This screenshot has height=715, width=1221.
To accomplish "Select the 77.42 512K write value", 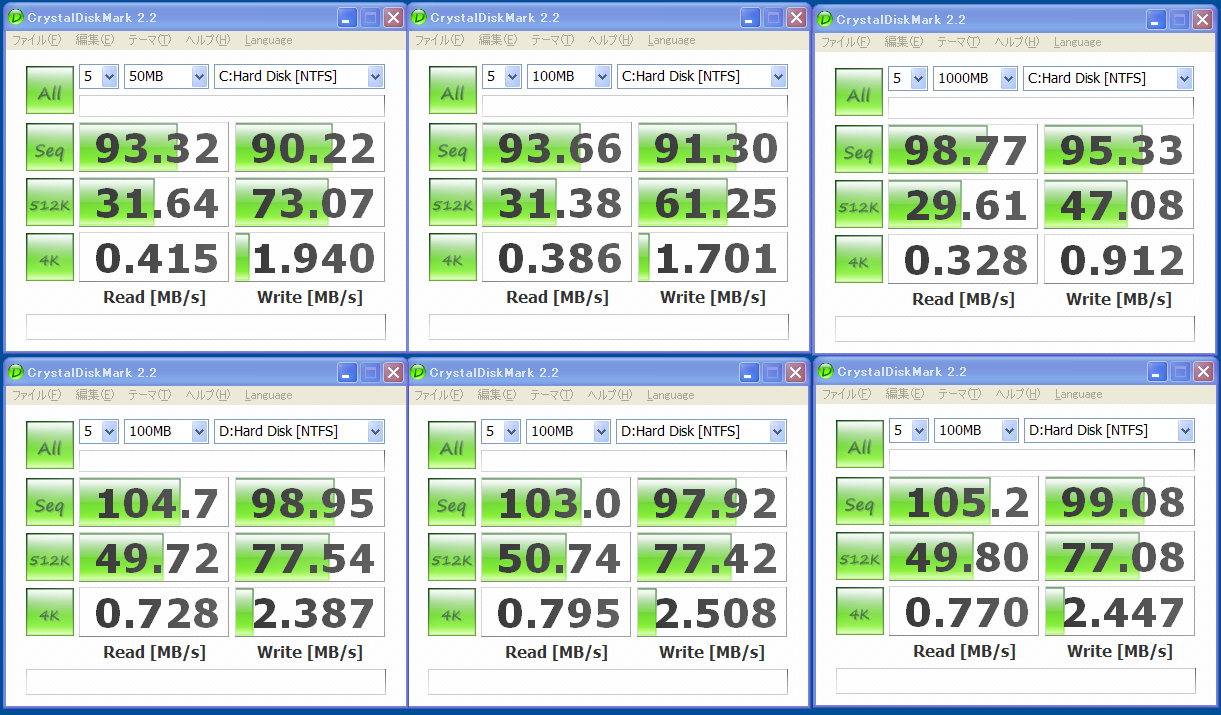I will (712, 558).
